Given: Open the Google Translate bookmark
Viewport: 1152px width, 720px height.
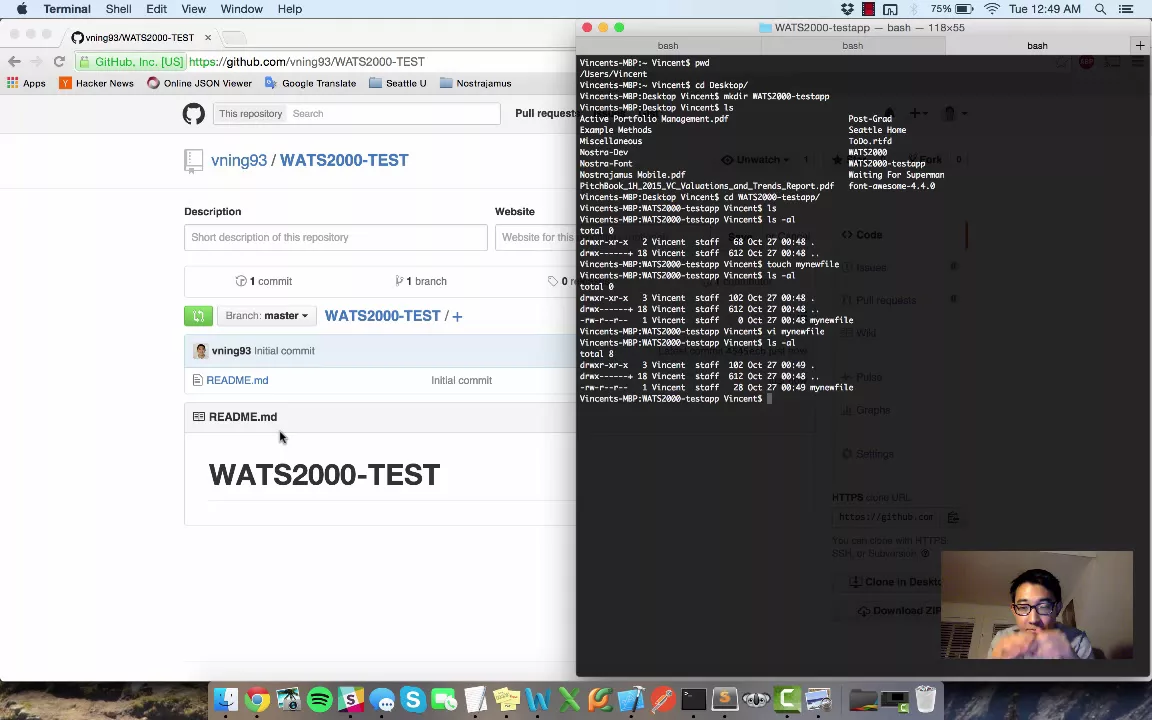Looking at the screenshot, I should (311, 83).
